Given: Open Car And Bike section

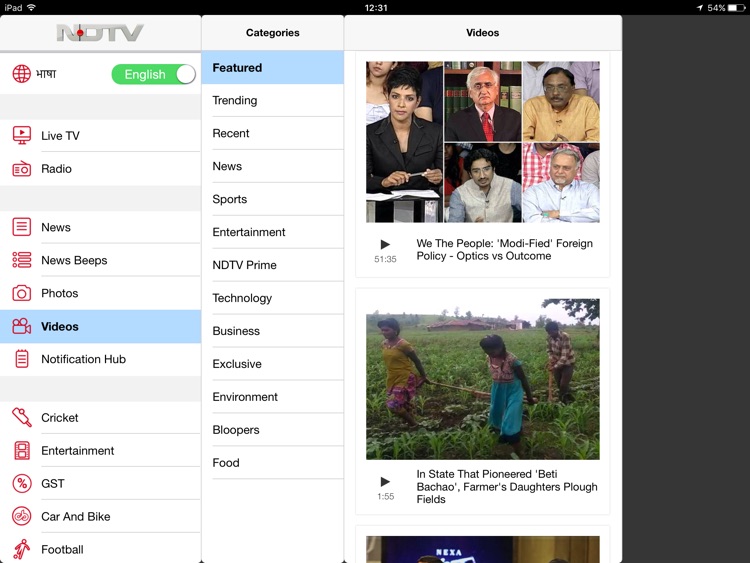Looking at the screenshot, I should (100, 517).
